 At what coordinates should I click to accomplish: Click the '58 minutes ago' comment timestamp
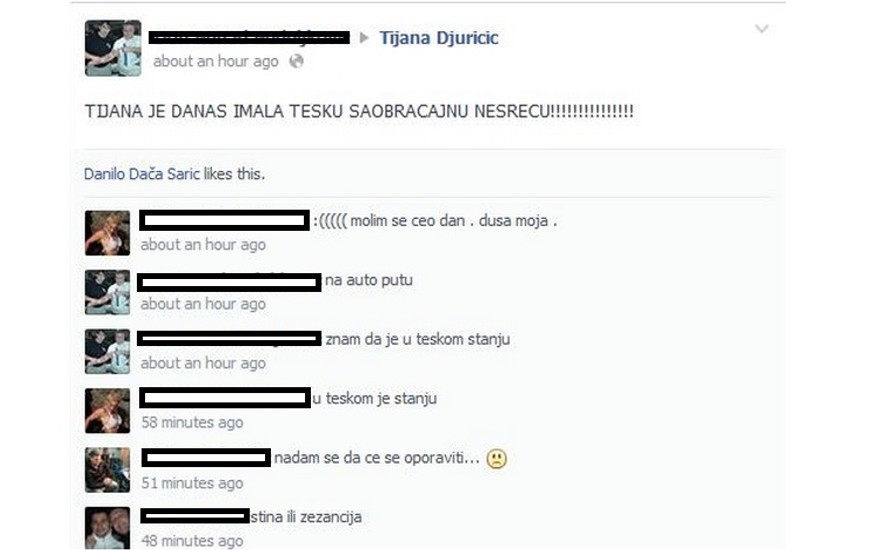click(x=192, y=423)
